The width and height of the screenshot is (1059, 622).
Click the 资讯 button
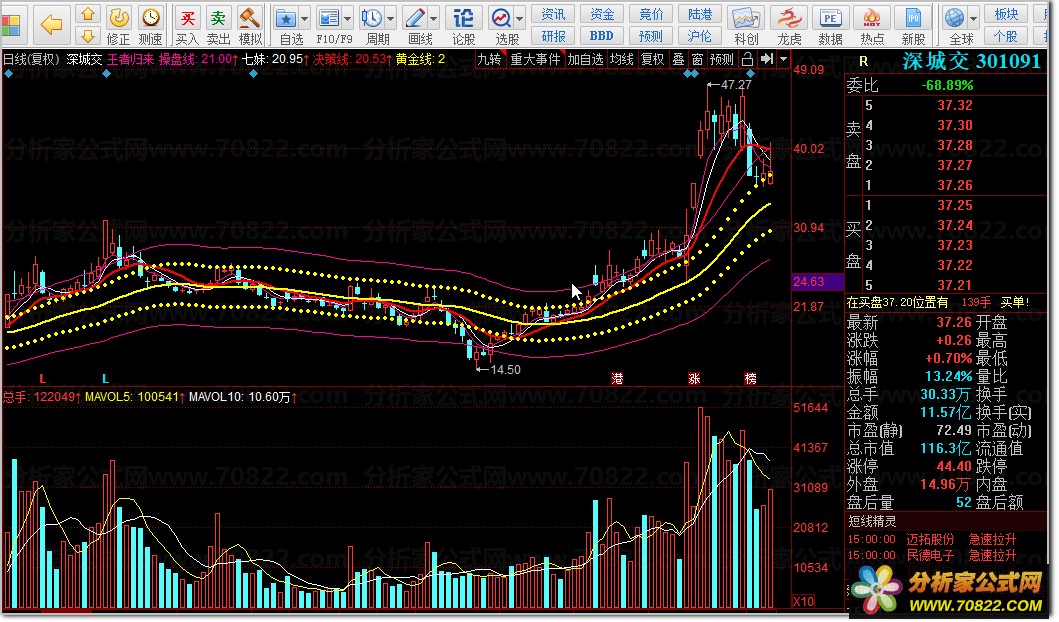point(553,14)
